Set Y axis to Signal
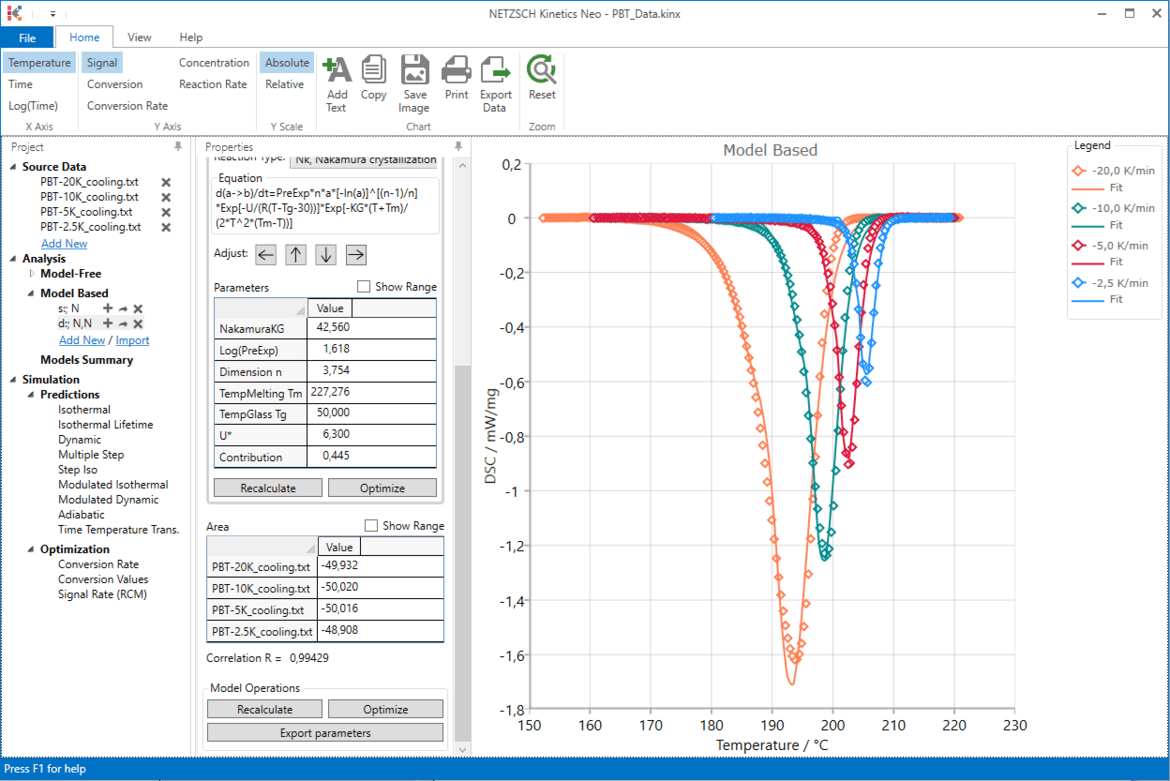This screenshot has width=1170, height=781. 101,63
